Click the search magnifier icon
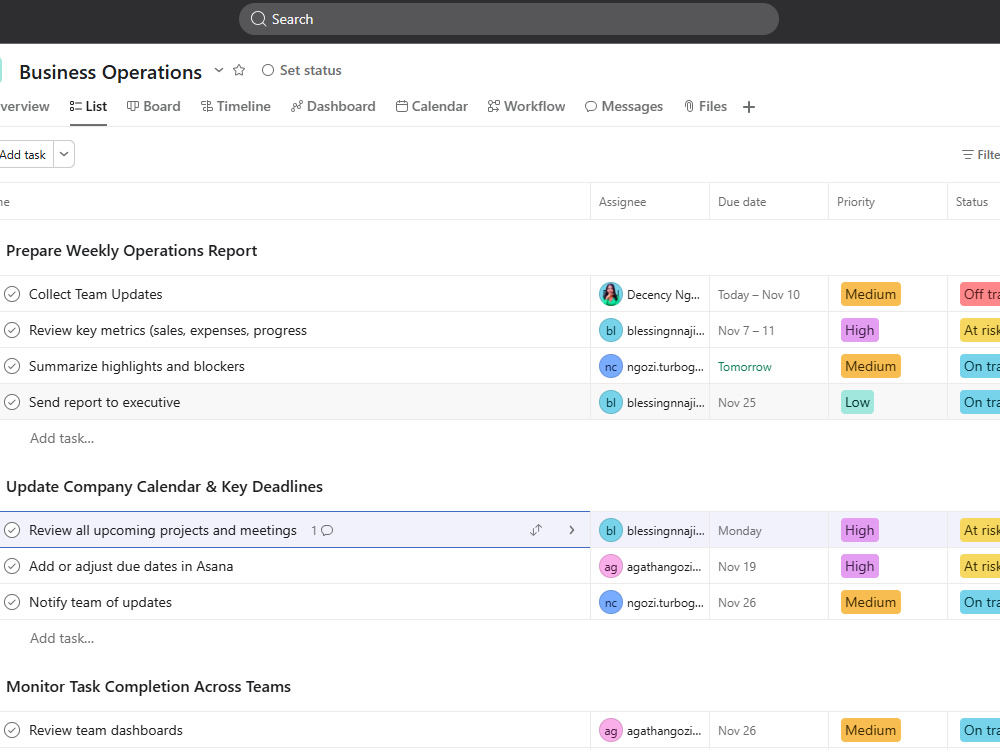Screen dimensions: 1000x750 (258, 19)
